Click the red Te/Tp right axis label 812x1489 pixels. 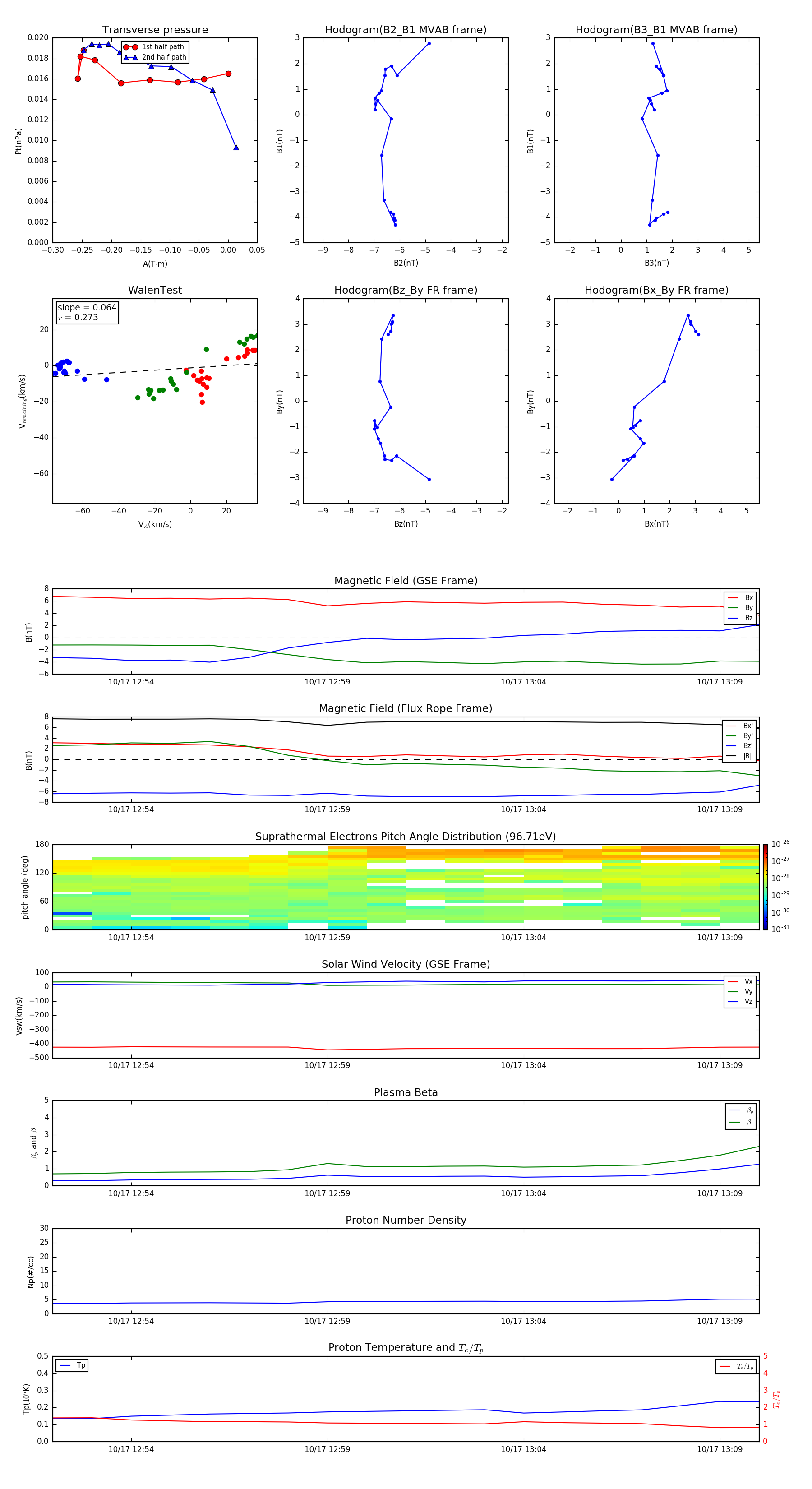click(777, 1399)
